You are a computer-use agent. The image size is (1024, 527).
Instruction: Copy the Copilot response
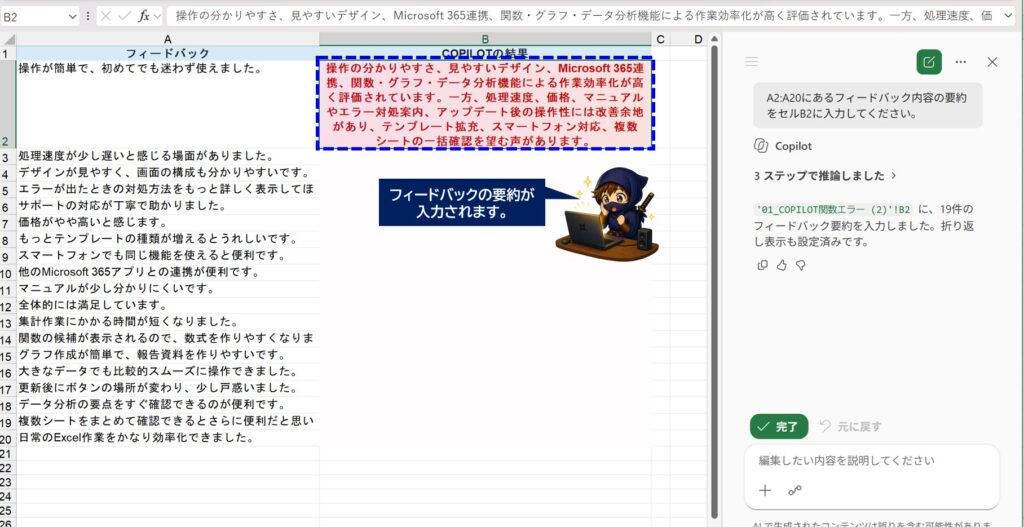762,265
